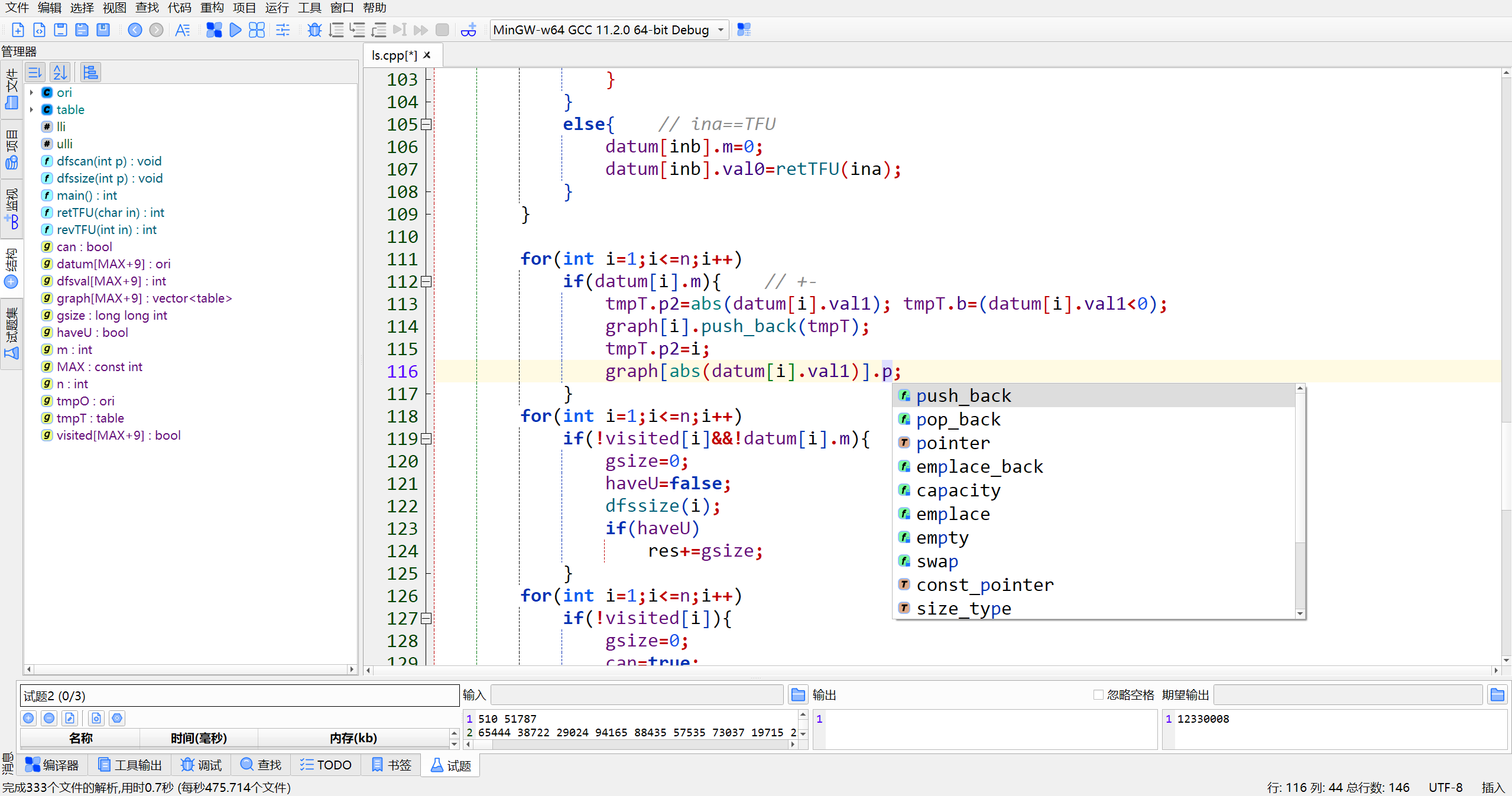Click the save file toolbar icon
The width and height of the screenshot is (1512, 796).
[x=60, y=30]
